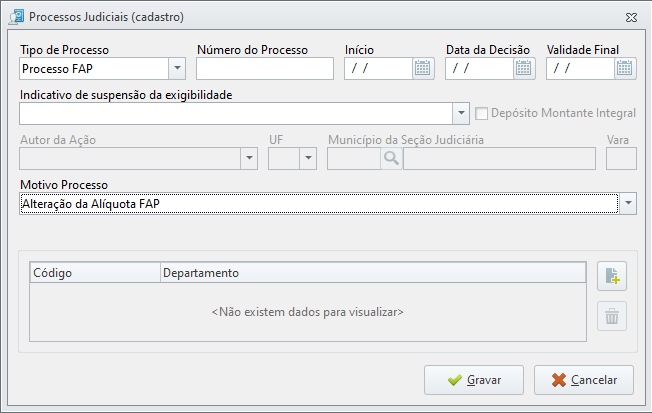Expand the Motivo Processo dropdown arrow
Viewport: 652px width, 413px height.
(628, 203)
